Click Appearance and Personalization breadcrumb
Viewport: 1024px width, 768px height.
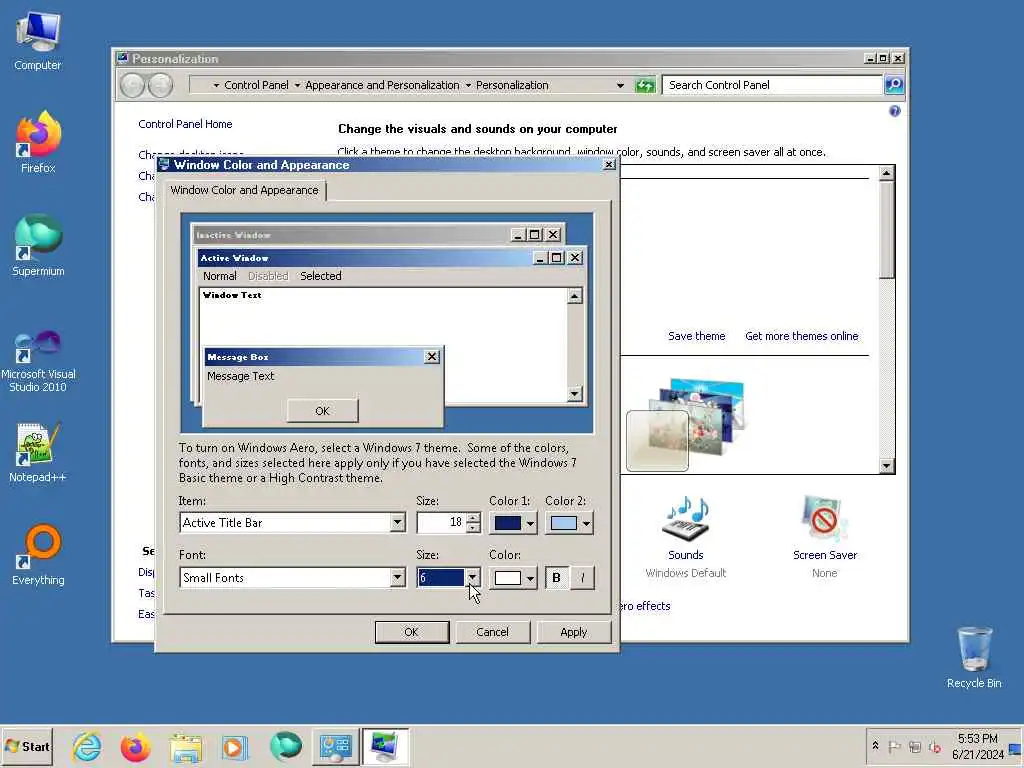click(x=382, y=85)
